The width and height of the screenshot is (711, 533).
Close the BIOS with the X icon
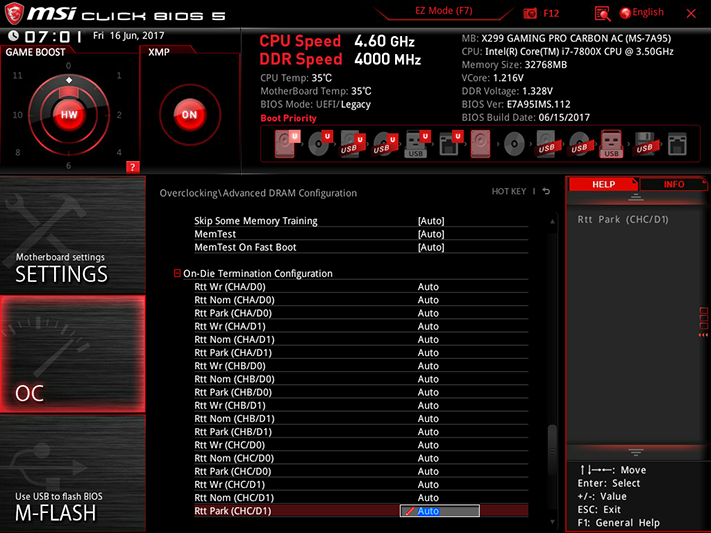pos(691,14)
